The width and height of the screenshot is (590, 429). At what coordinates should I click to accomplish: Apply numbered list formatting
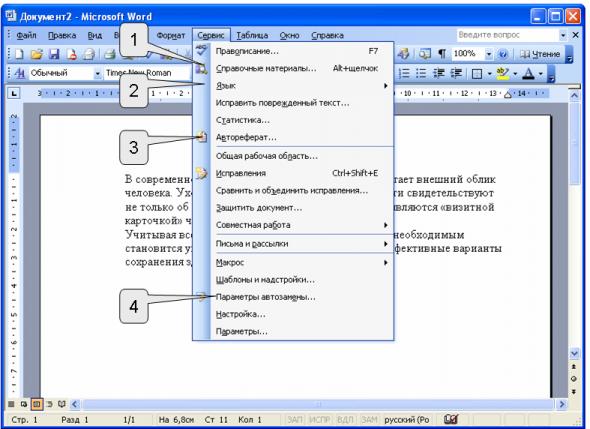click(x=404, y=73)
